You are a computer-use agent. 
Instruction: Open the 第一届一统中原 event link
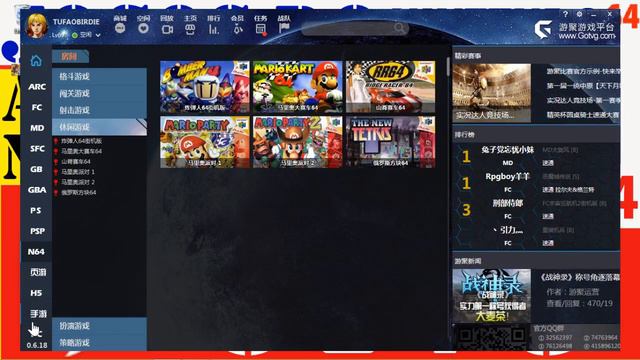pyautogui.click(x=583, y=86)
